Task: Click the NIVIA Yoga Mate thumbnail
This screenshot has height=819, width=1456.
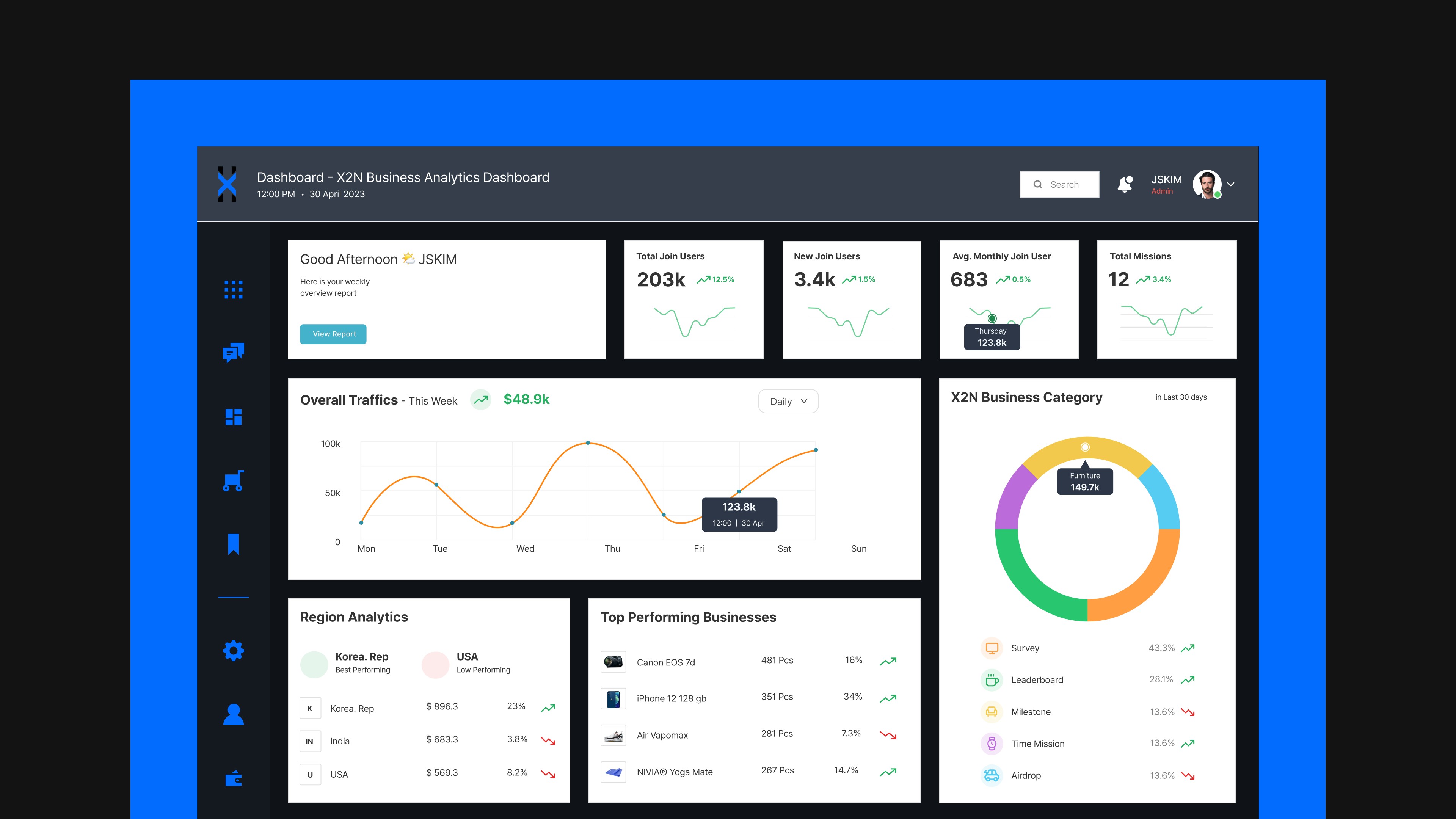Action: point(613,772)
